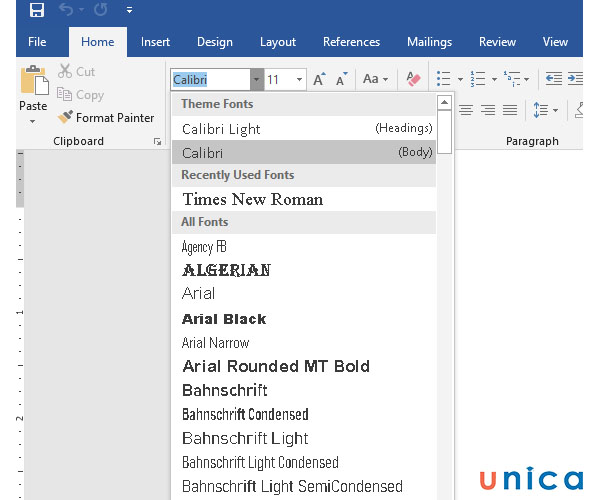This screenshot has width=600, height=500.
Task: Open the font size dropdown
Action: pos(299,80)
